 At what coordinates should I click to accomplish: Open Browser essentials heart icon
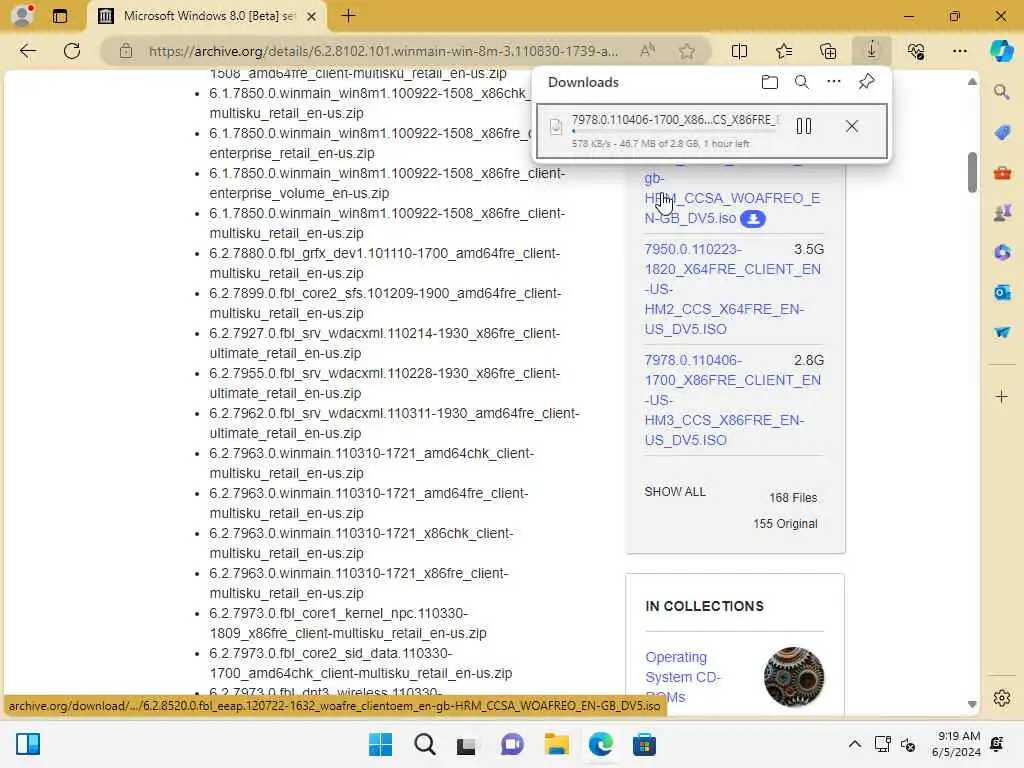point(916,51)
